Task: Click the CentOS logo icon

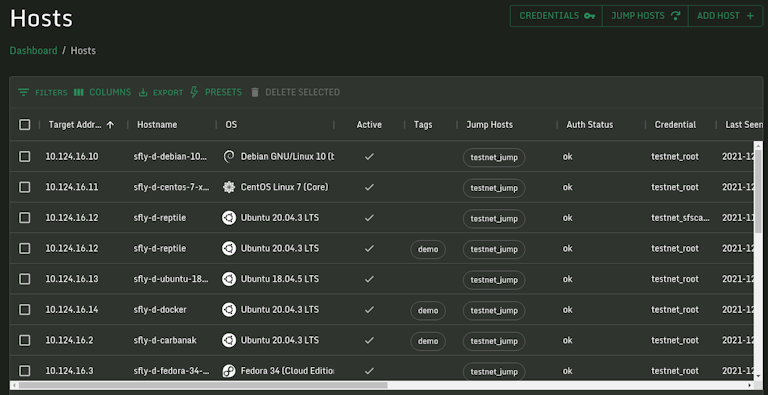Action: click(x=229, y=187)
